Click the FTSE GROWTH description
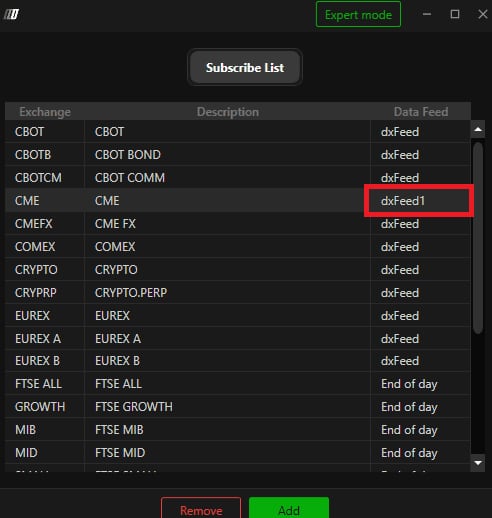 click(134, 407)
